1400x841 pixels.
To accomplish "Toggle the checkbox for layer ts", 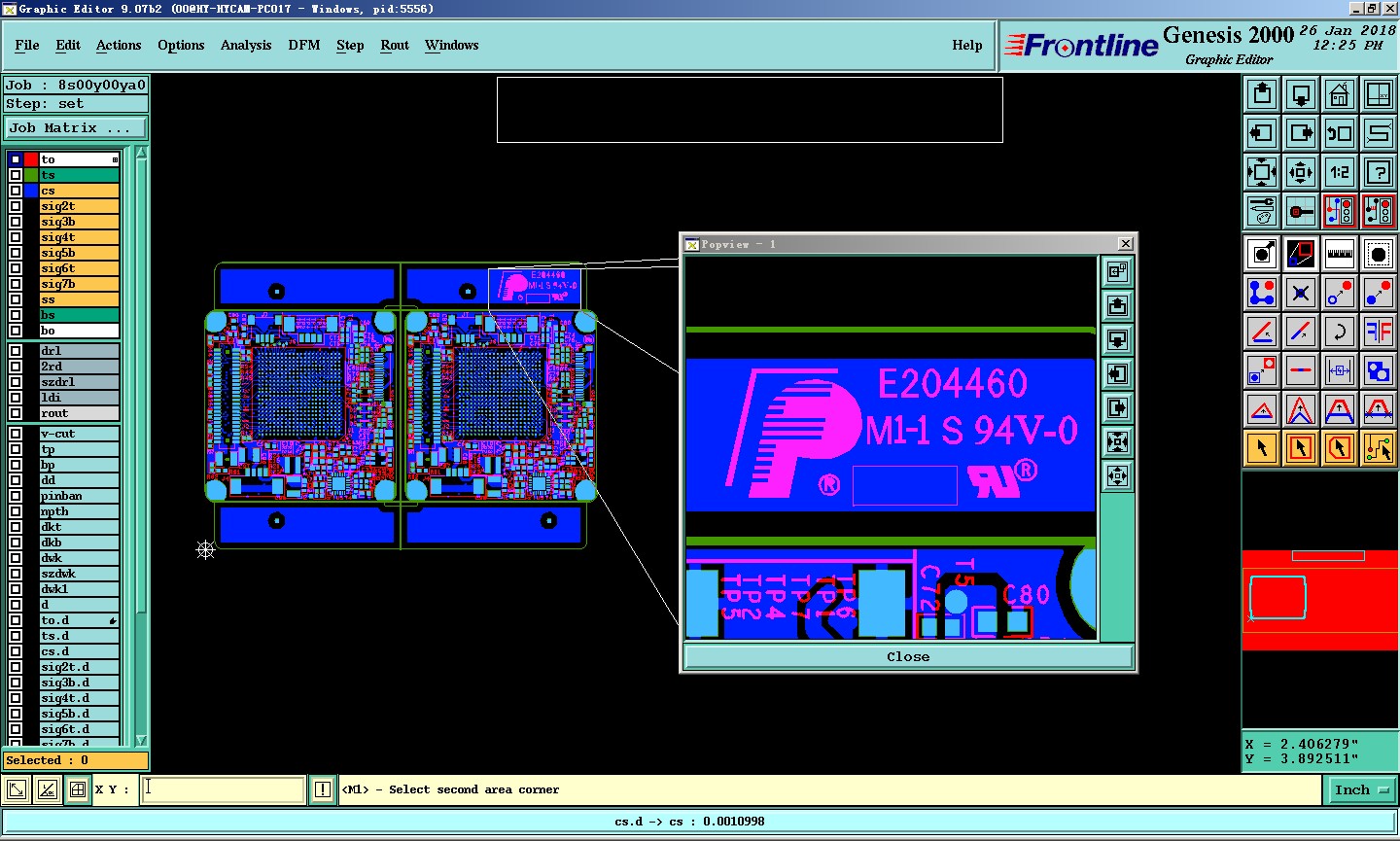I will [16, 175].
